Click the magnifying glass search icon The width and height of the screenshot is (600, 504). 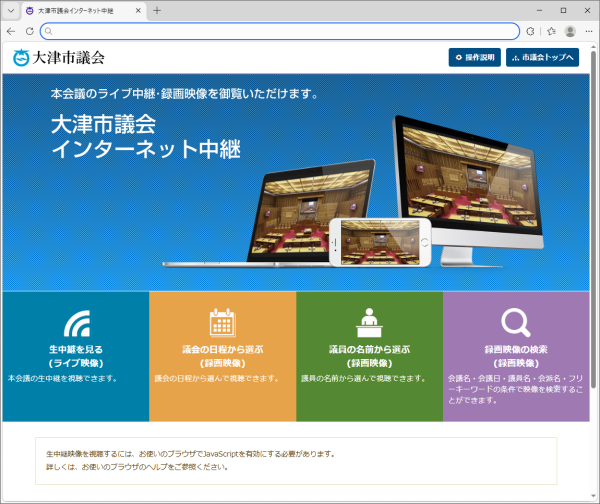click(515, 322)
